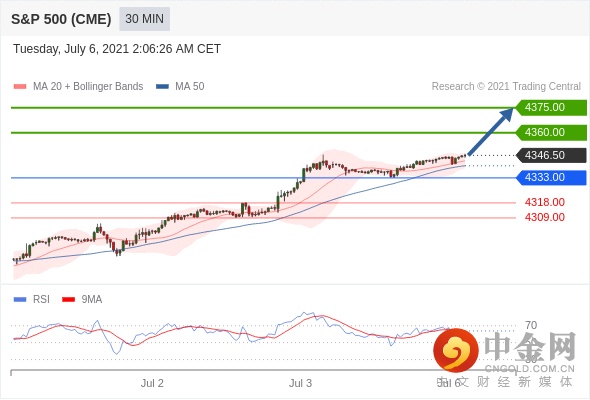Click the RSI legend label
The height and width of the screenshot is (400, 590).
pos(41,300)
